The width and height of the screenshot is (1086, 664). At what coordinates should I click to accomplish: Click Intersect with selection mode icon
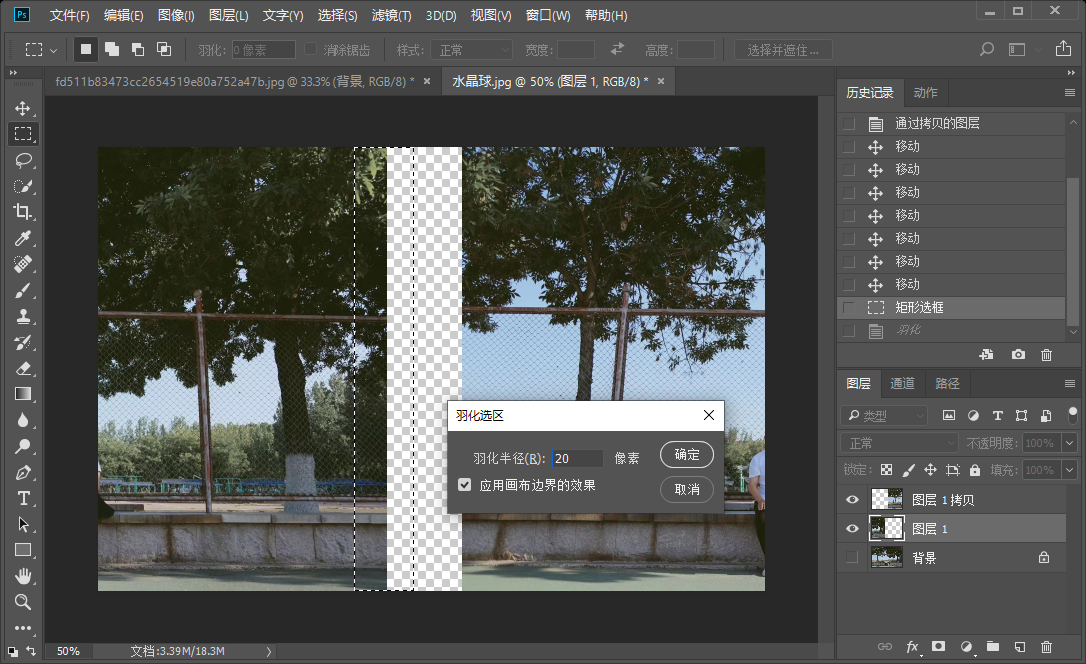point(164,49)
